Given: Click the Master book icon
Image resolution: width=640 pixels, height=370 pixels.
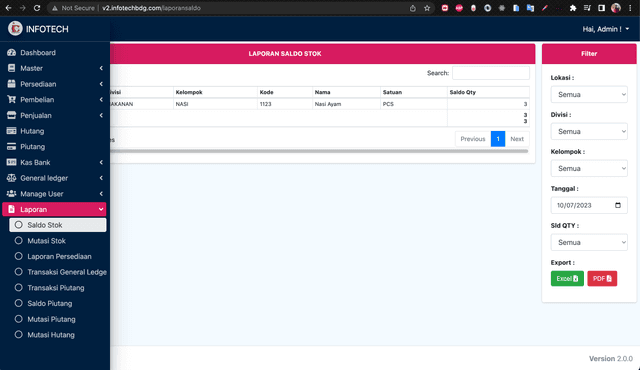Looking at the screenshot, I should (11, 68).
